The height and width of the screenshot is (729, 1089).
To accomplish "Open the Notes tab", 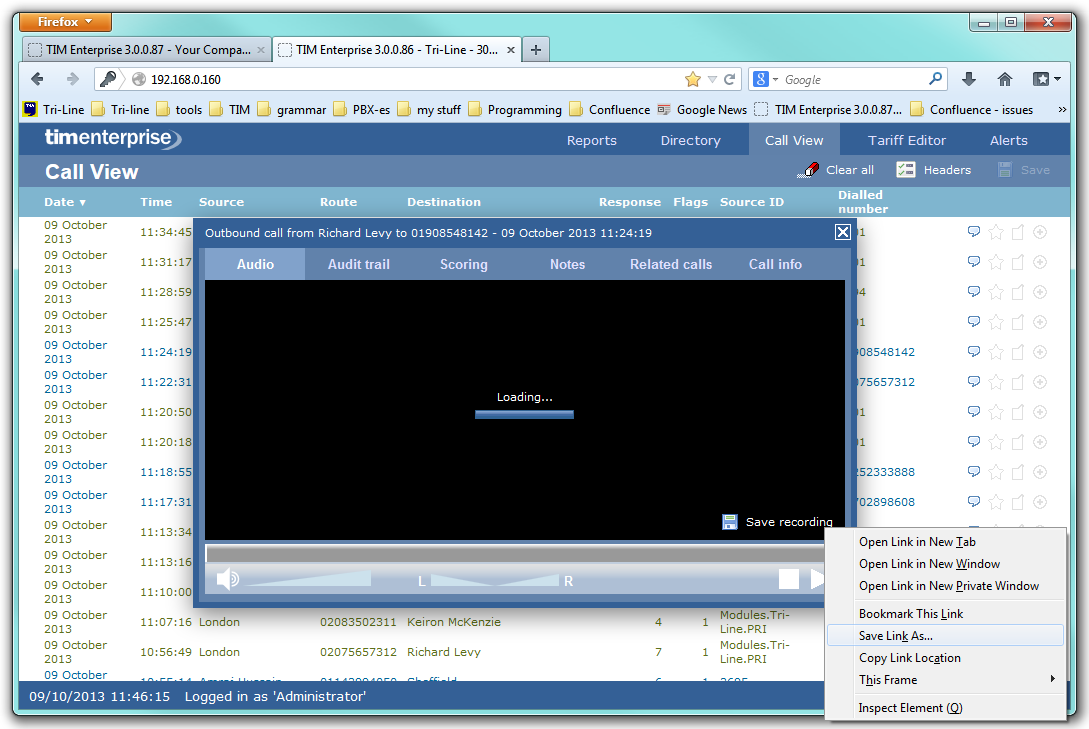I will click(567, 265).
